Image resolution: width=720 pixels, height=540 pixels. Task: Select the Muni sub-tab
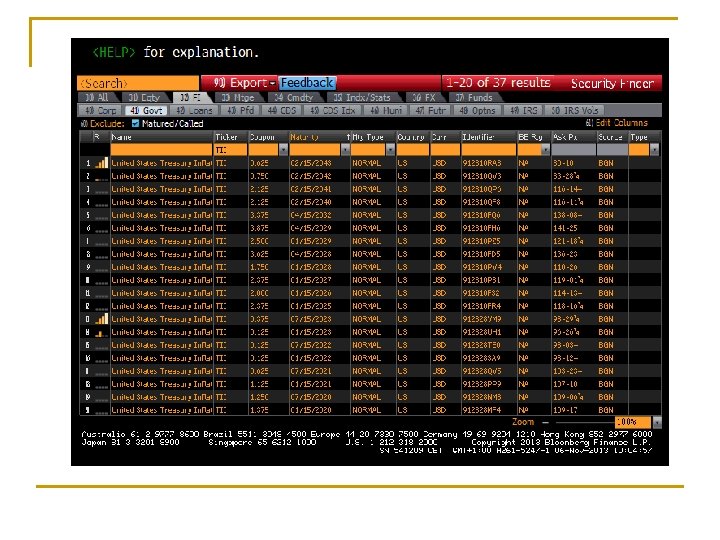(386, 111)
